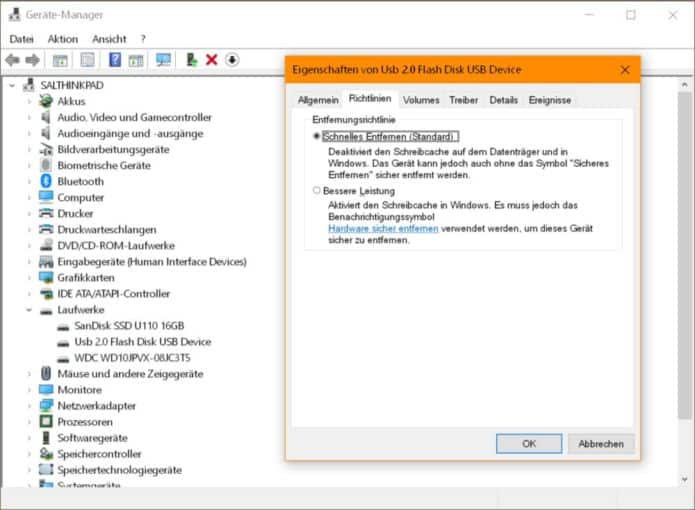Click the OK button in the dialog
Screen dimensions: 695x510
[x=528, y=443]
